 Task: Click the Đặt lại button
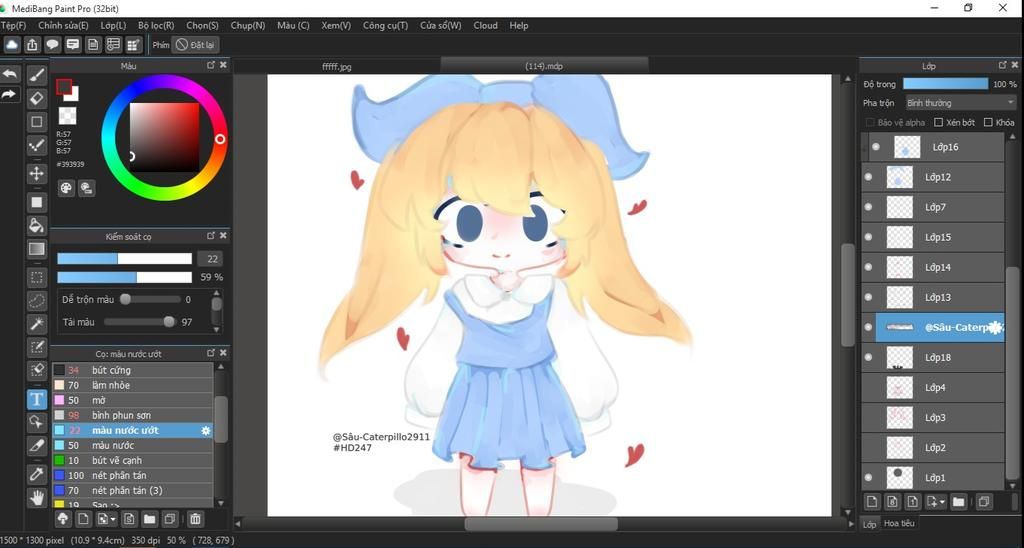(195, 44)
